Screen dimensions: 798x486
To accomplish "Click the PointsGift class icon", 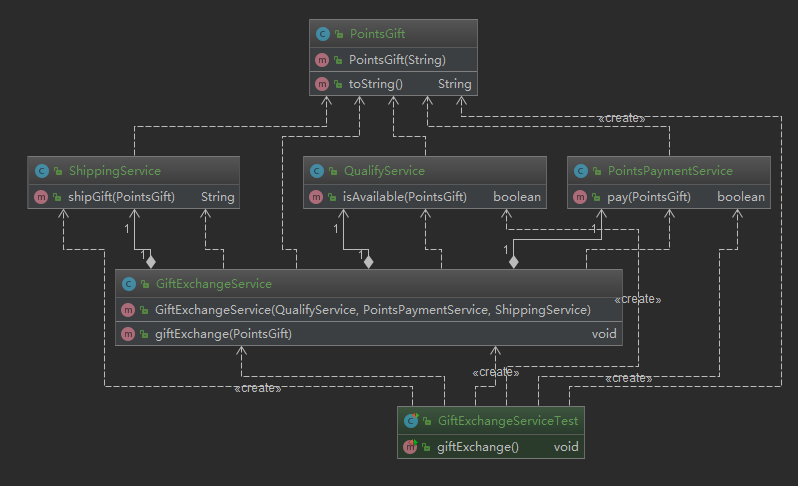I will tap(322, 34).
